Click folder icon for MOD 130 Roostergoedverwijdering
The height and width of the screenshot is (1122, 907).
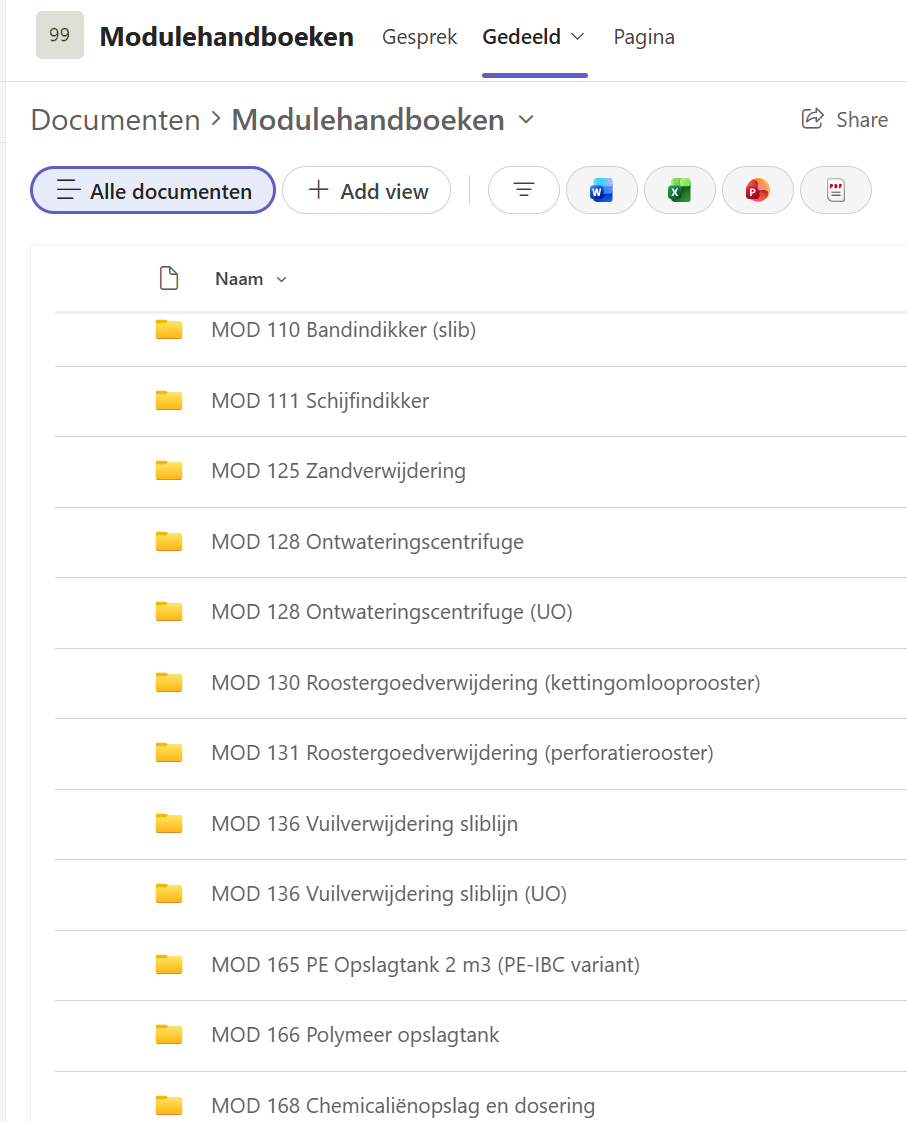169,682
